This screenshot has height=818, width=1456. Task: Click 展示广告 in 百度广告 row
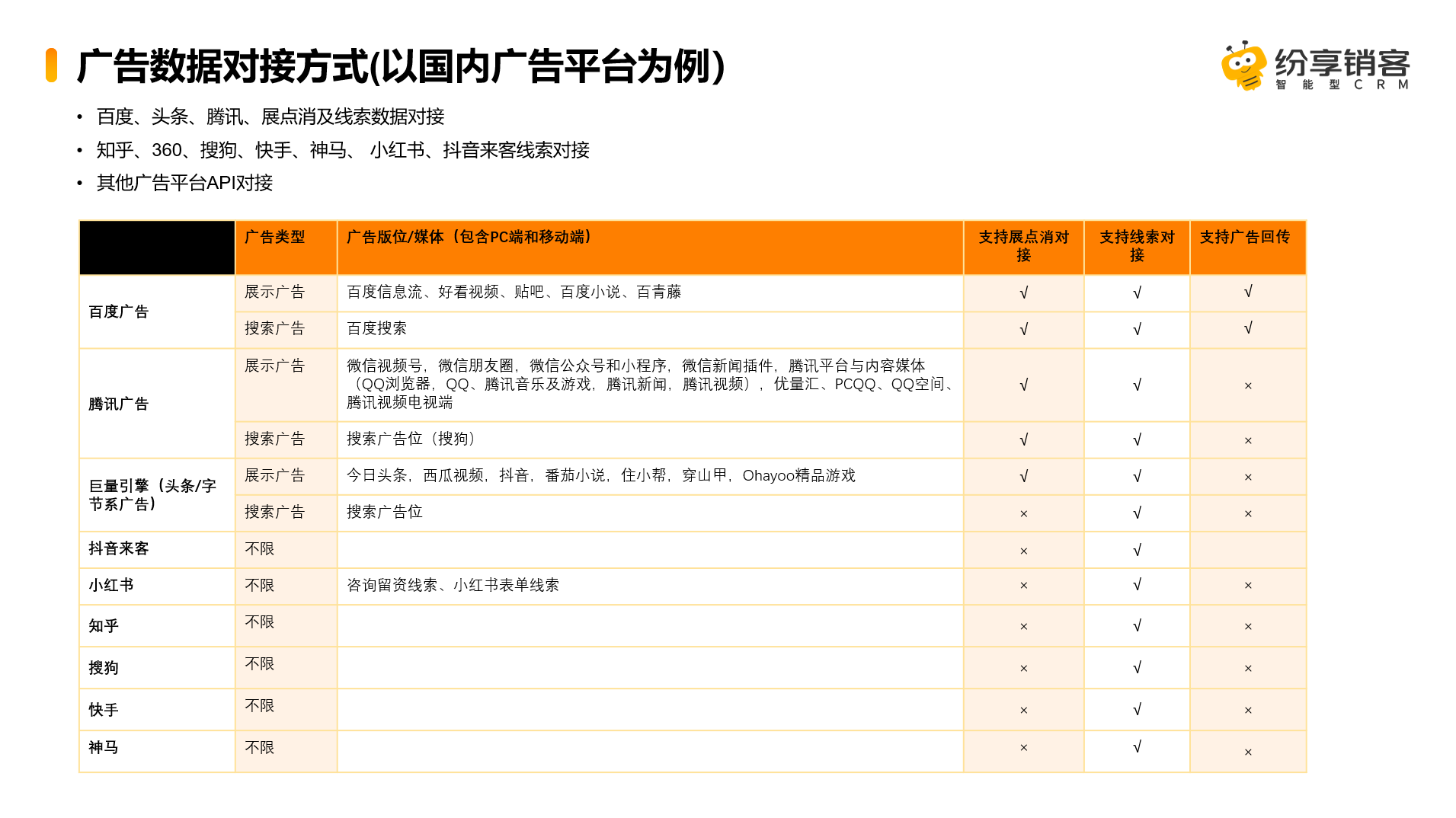point(274,292)
